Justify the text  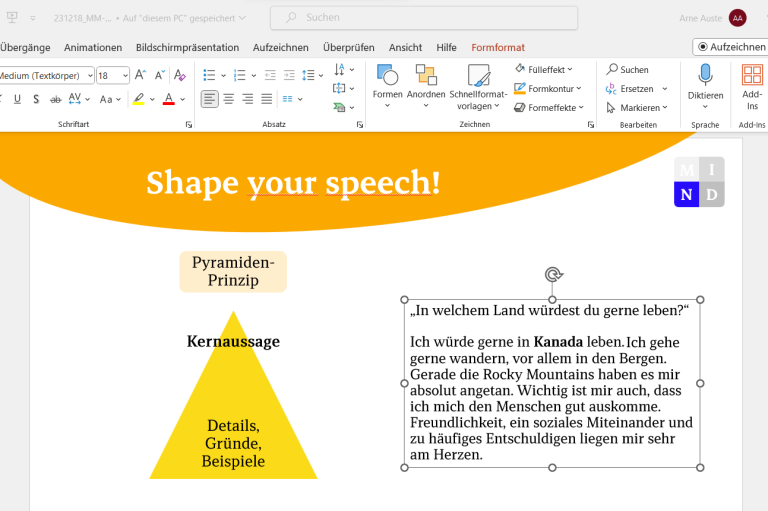click(266, 99)
